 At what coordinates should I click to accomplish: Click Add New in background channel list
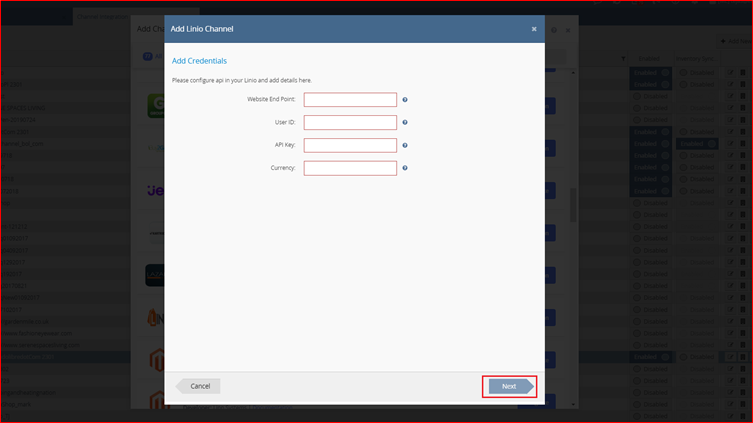(x=735, y=41)
